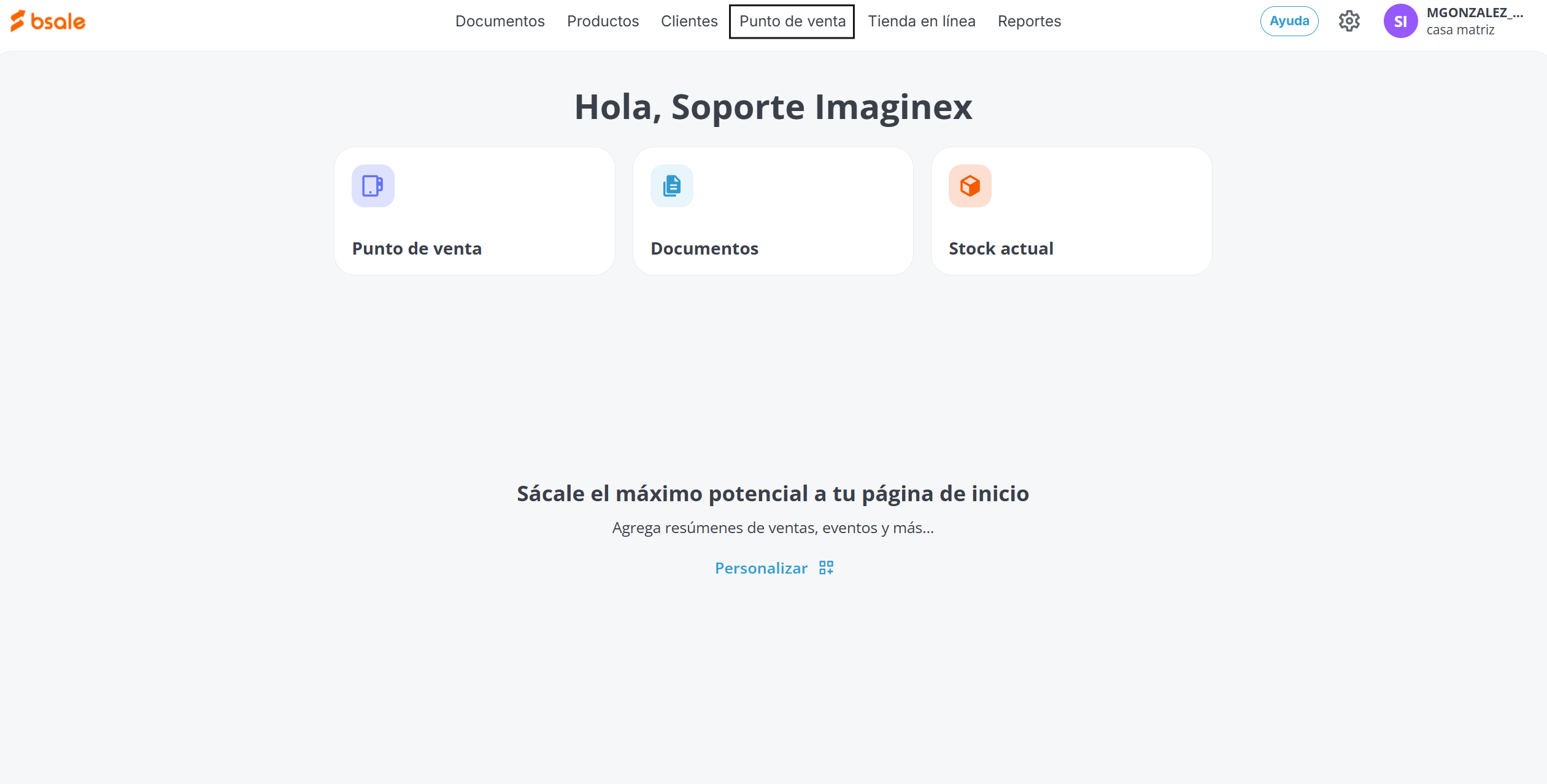The height and width of the screenshot is (784, 1547).
Task: Click the purple SI avatar
Action: 1400,21
